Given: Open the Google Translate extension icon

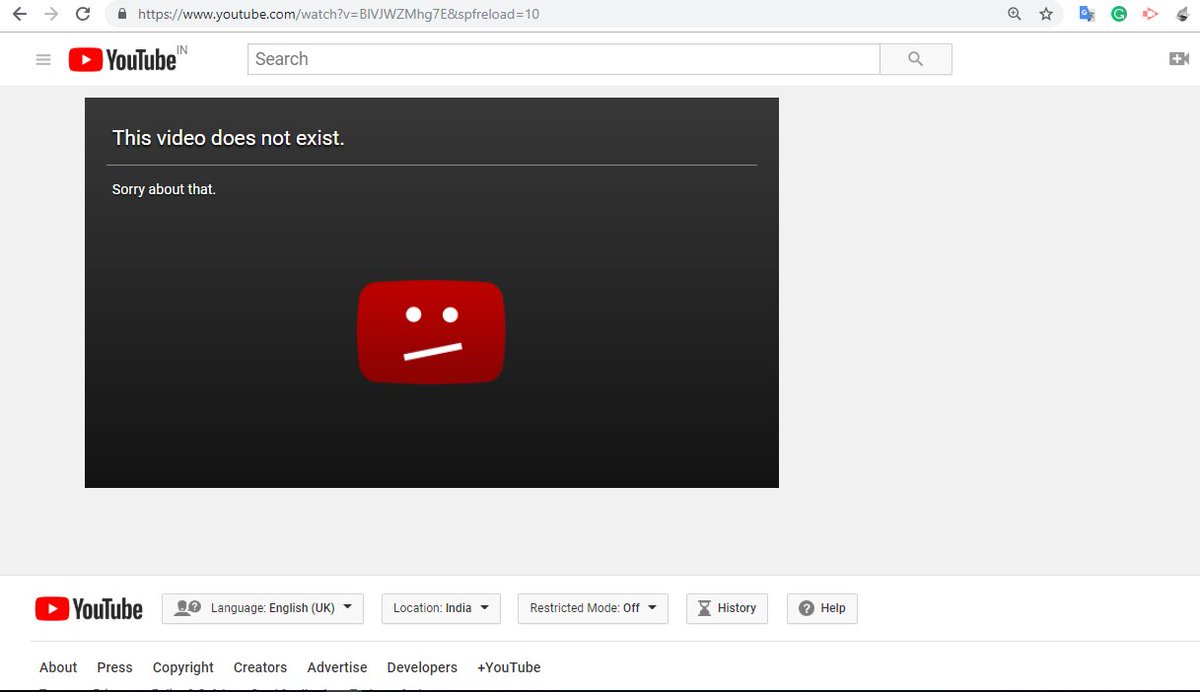Looking at the screenshot, I should pos(1087,14).
